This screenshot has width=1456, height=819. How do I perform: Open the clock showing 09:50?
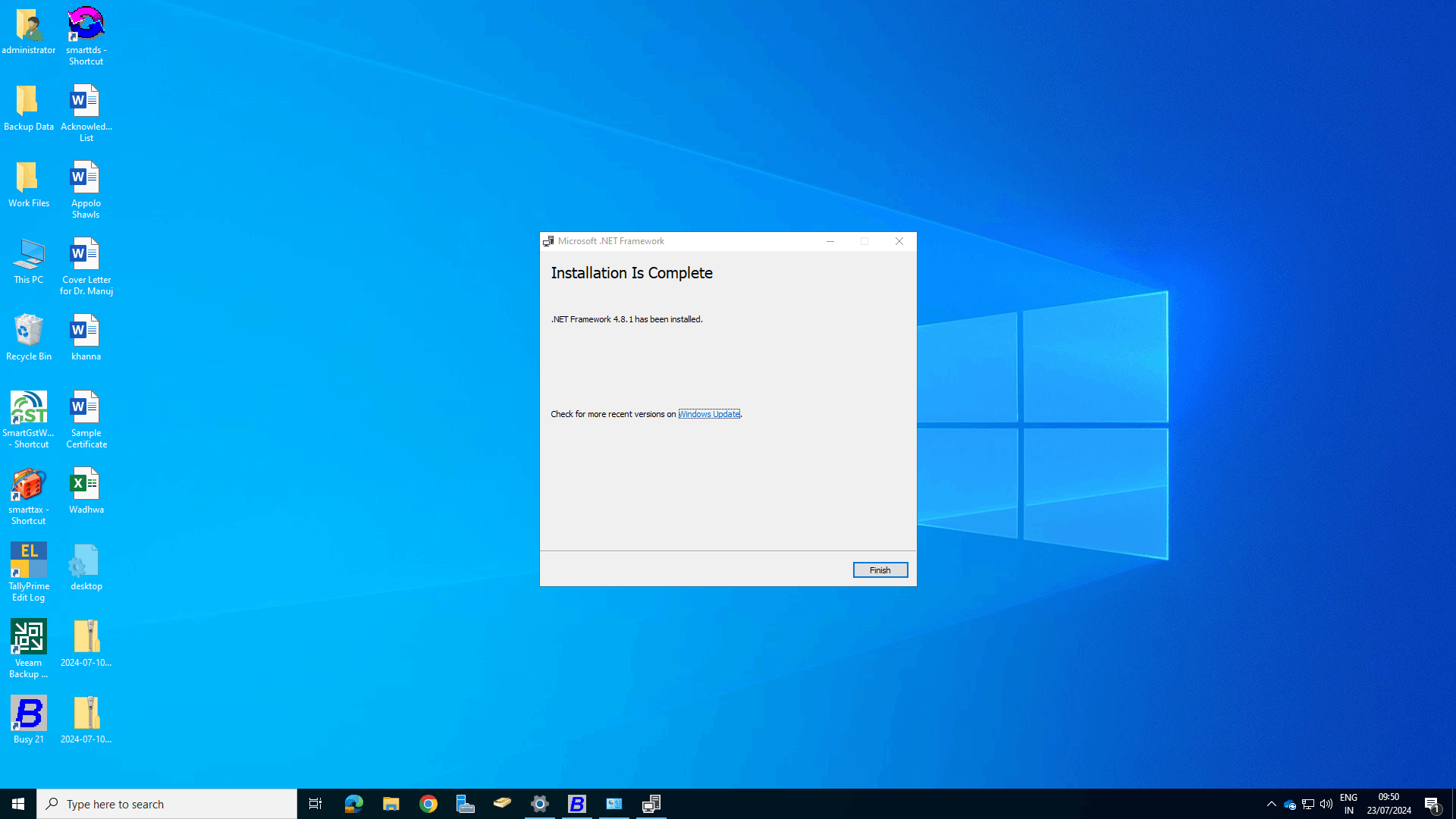click(x=1389, y=804)
